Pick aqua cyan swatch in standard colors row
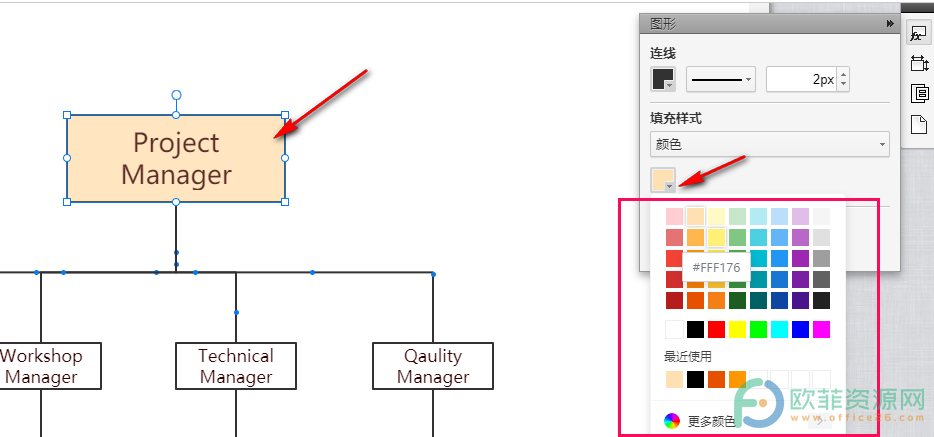The image size is (934, 437). pyautogui.click(x=779, y=329)
